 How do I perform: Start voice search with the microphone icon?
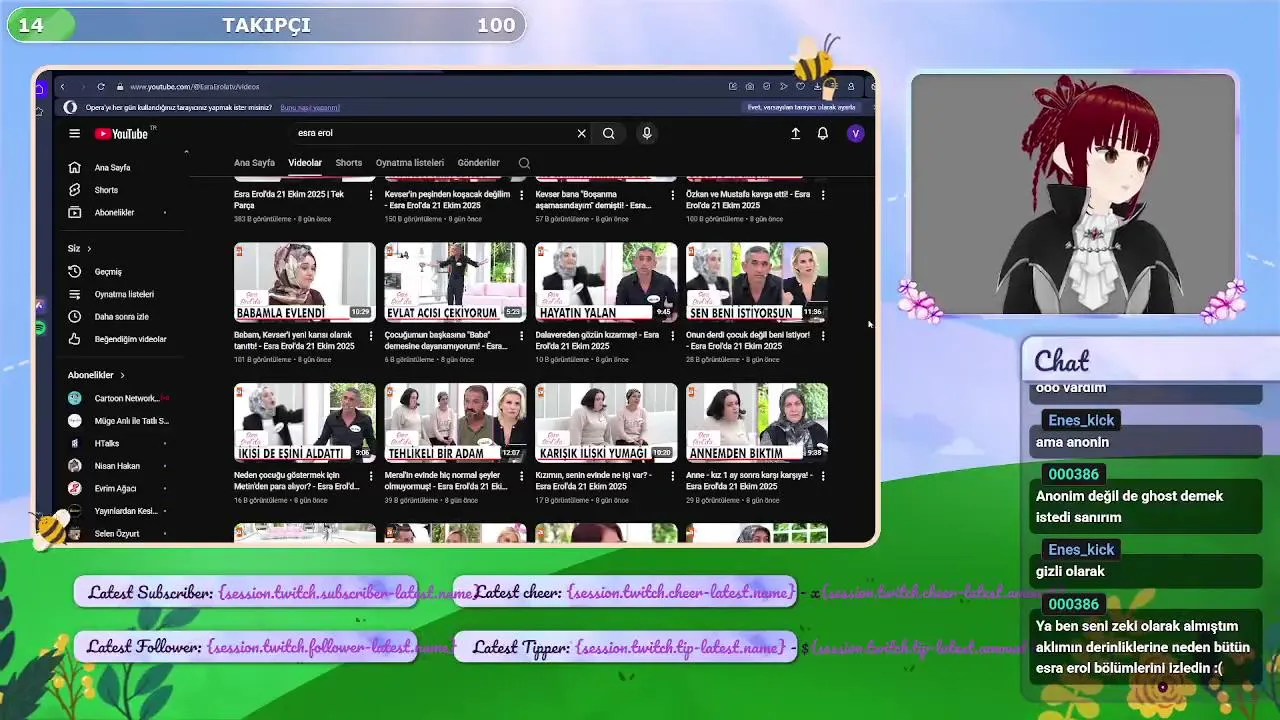(647, 133)
